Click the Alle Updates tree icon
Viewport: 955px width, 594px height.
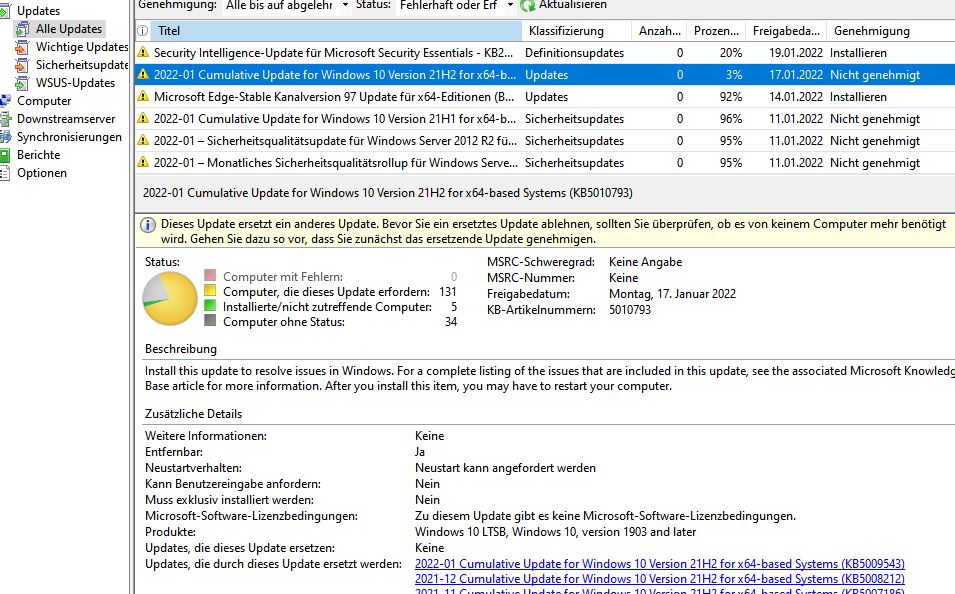click(23, 29)
